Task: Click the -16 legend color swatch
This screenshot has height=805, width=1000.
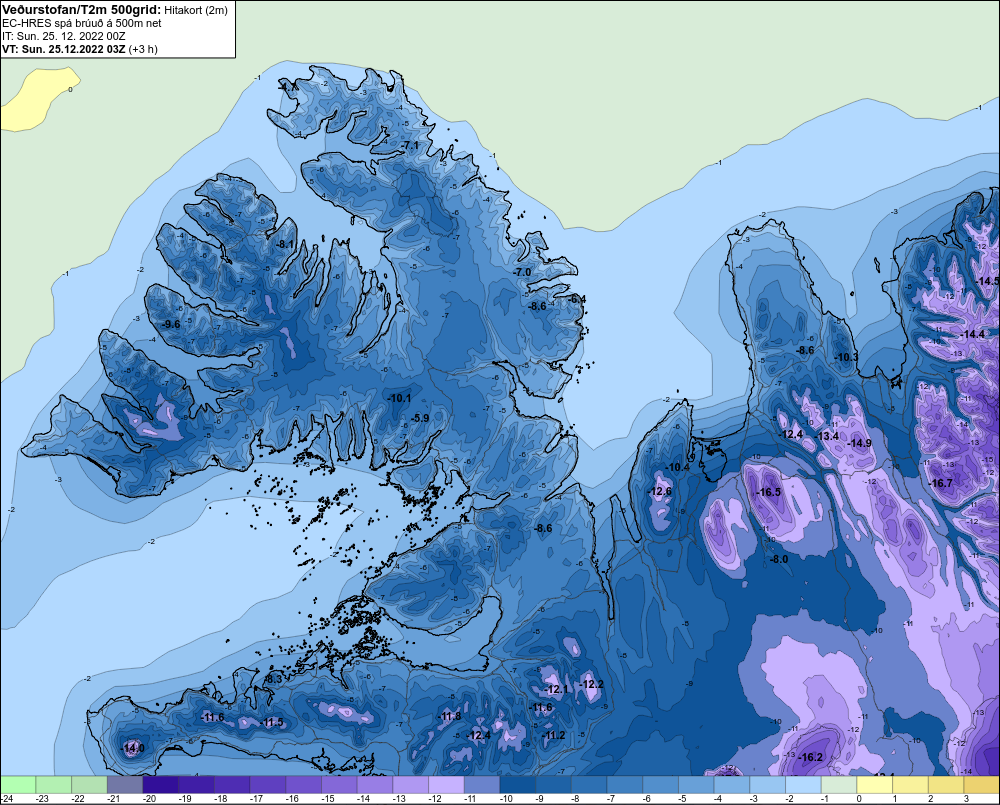Action: click(304, 785)
